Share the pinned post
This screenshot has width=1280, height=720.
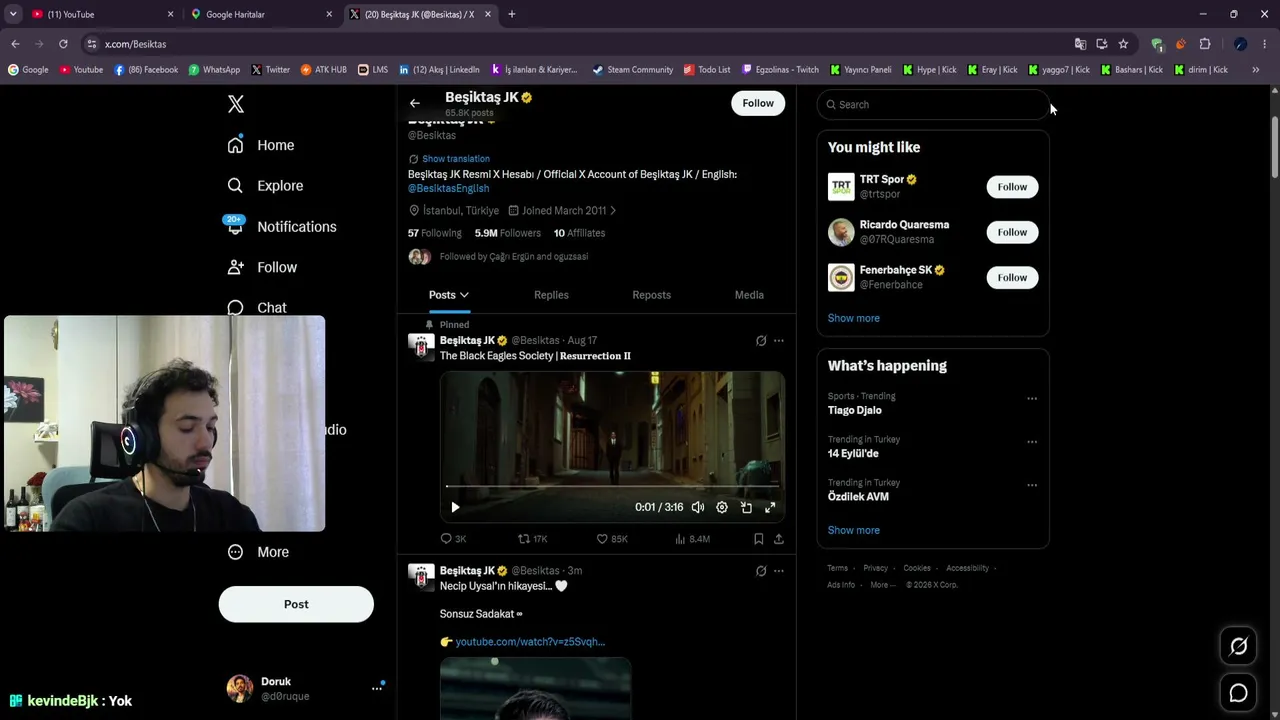pyautogui.click(x=779, y=539)
